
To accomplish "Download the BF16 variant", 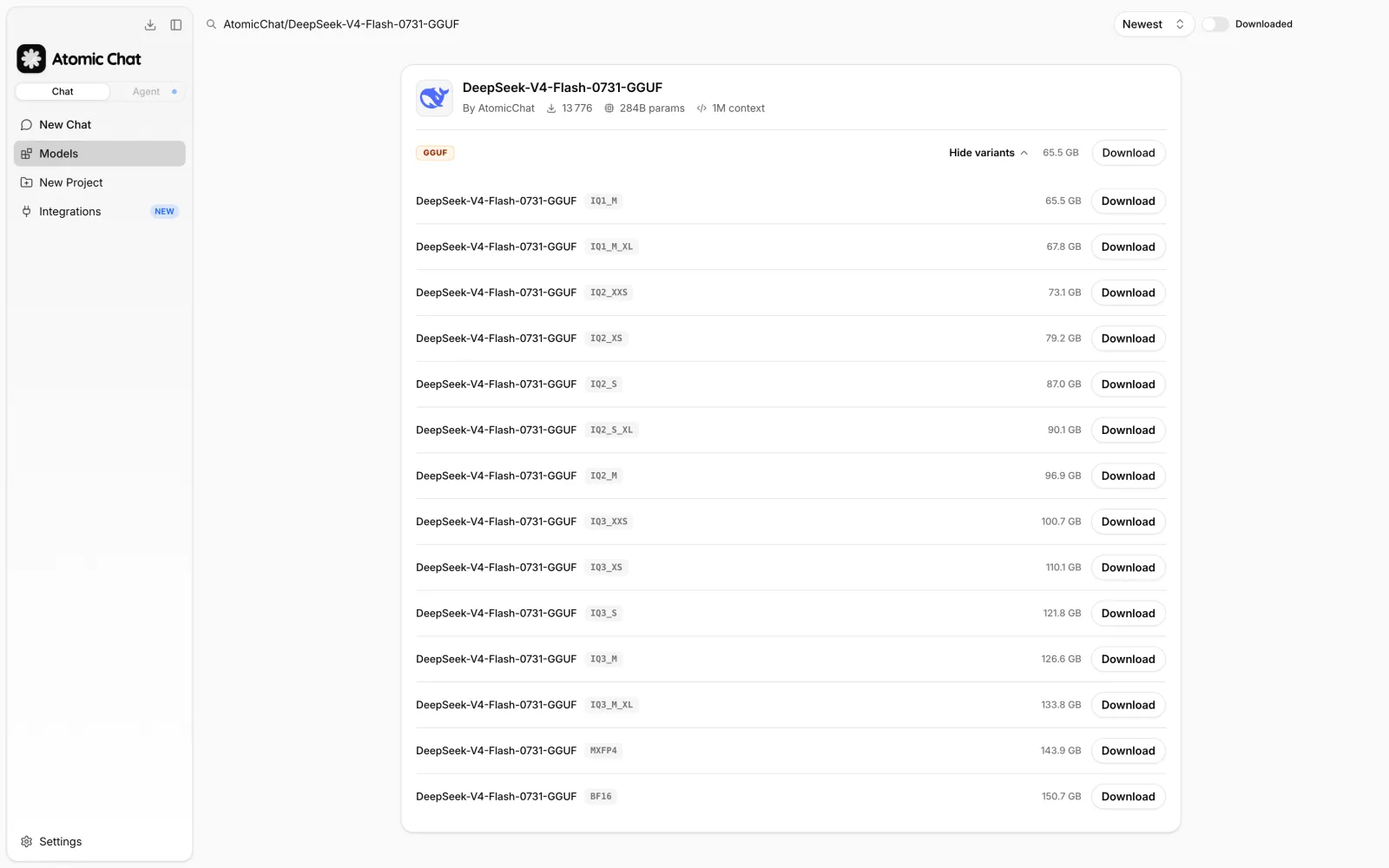I will tap(1129, 797).
